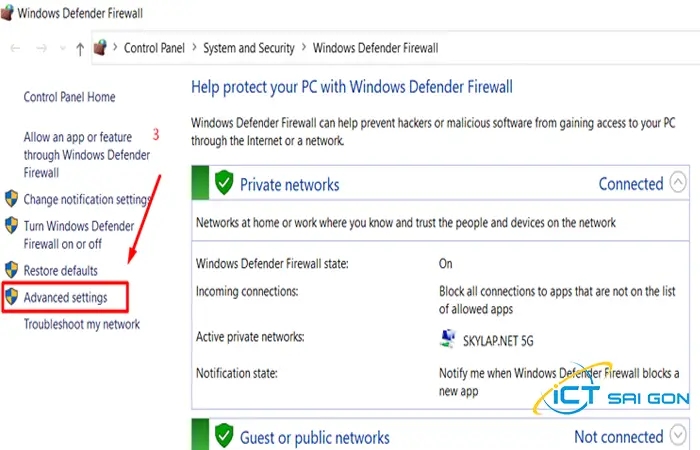This screenshot has width=700, height=450.
Task: Click green shield icon for Guest networks
Action: (224, 436)
